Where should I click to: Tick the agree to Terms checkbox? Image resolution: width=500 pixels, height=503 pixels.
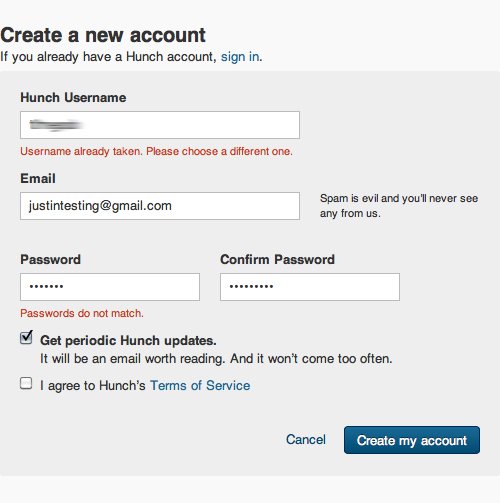tap(26, 383)
